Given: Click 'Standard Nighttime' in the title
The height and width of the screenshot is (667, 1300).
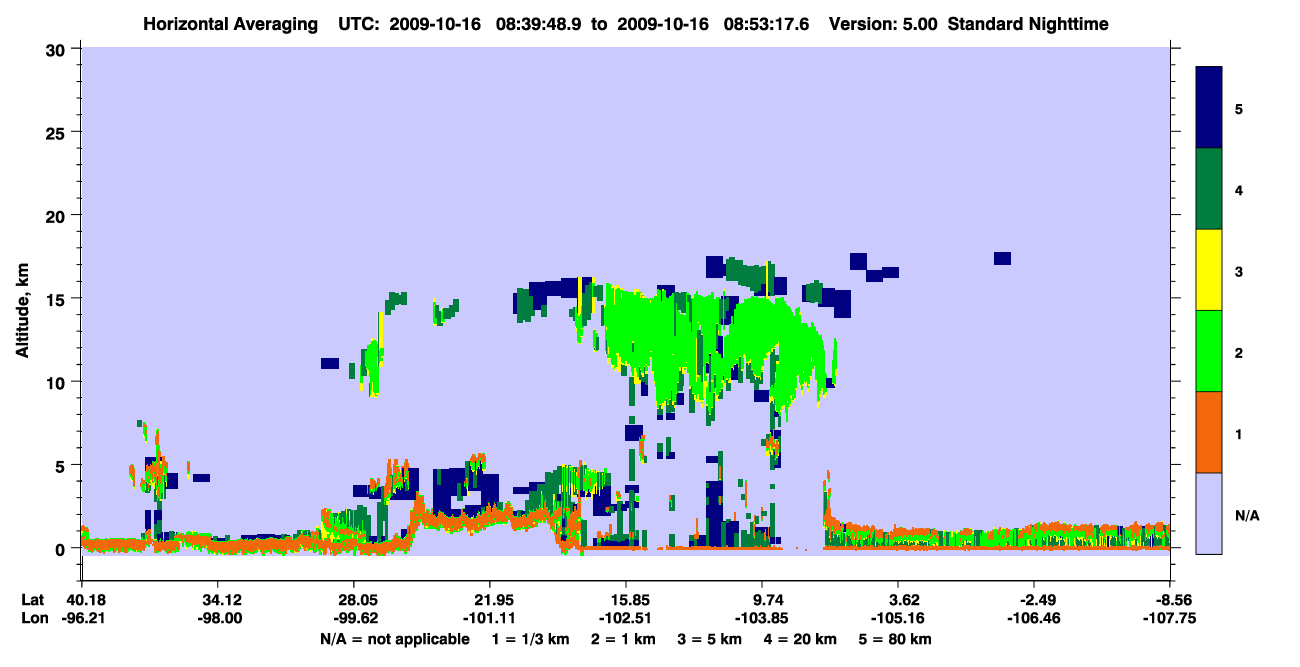Looking at the screenshot, I should tap(1029, 23).
